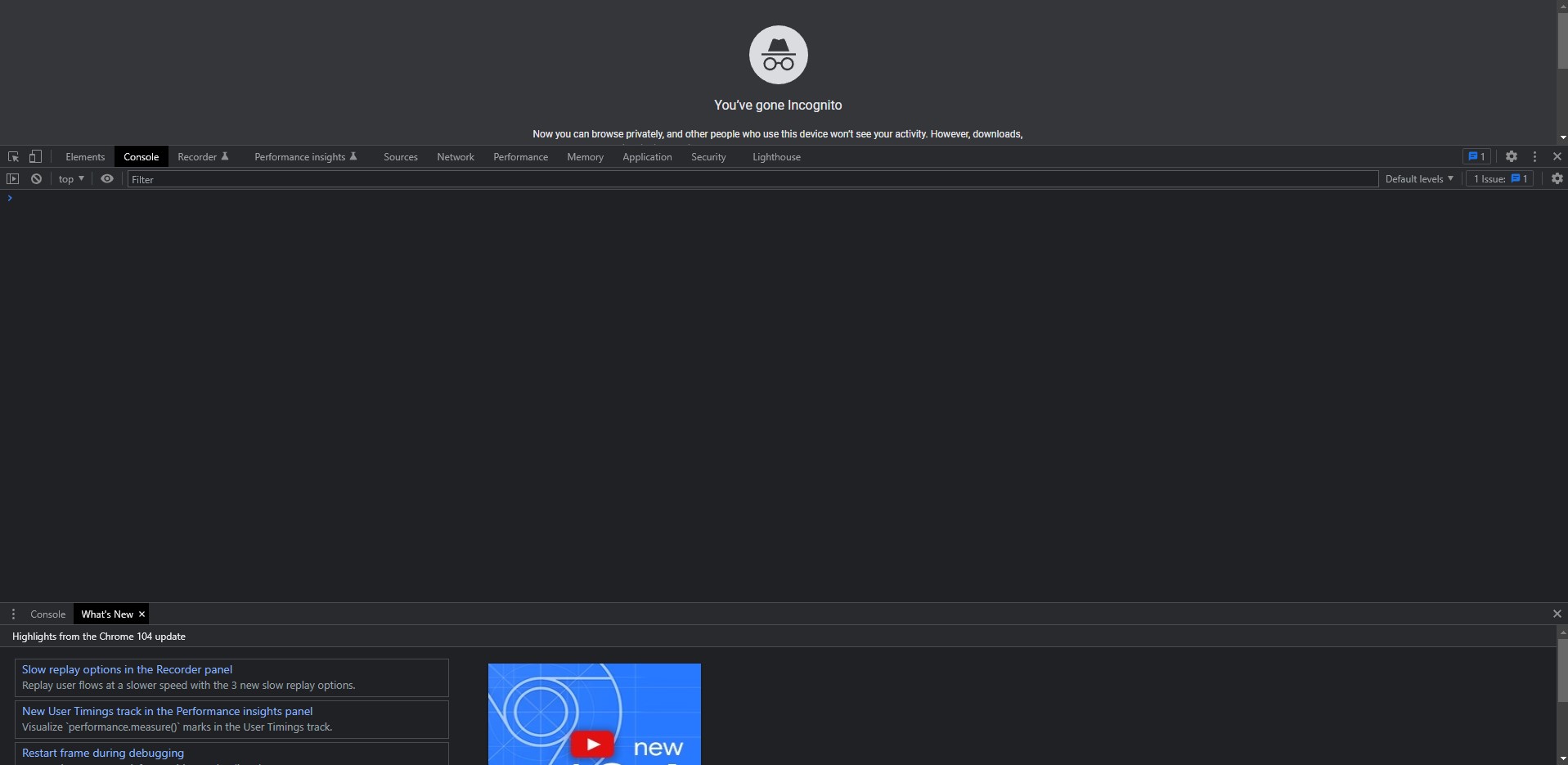Image resolution: width=1568 pixels, height=765 pixels.
Task: Click the "Visualize performance.measure() marks" description
Action: click(177, 727)
